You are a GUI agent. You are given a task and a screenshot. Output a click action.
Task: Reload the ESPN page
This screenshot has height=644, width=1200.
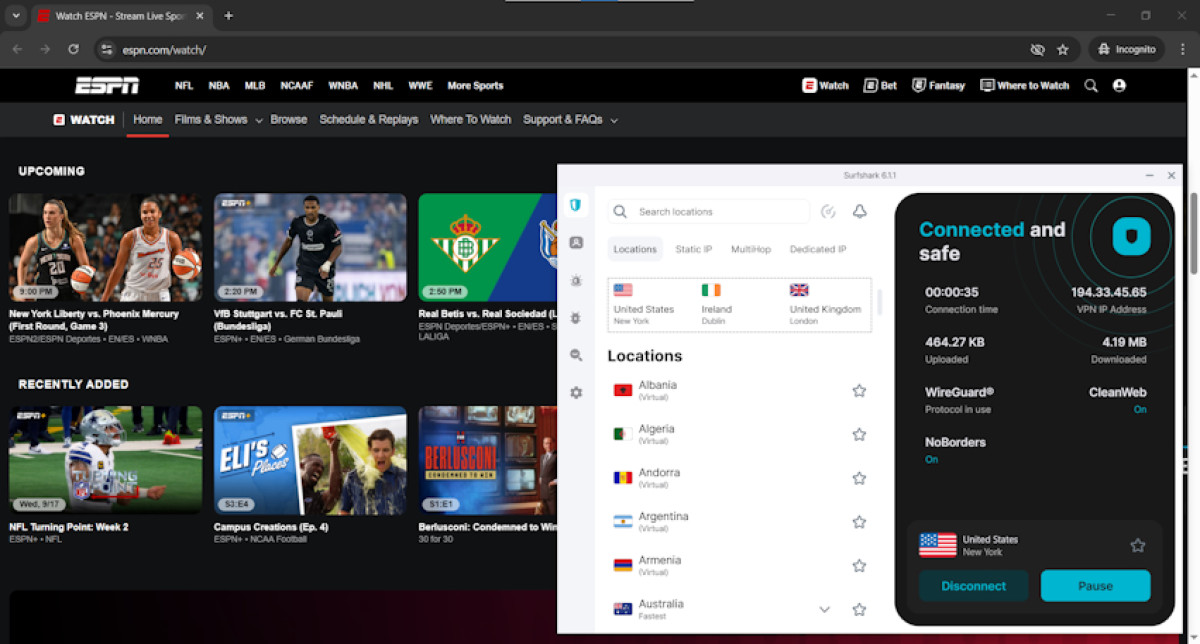point(73,49)
